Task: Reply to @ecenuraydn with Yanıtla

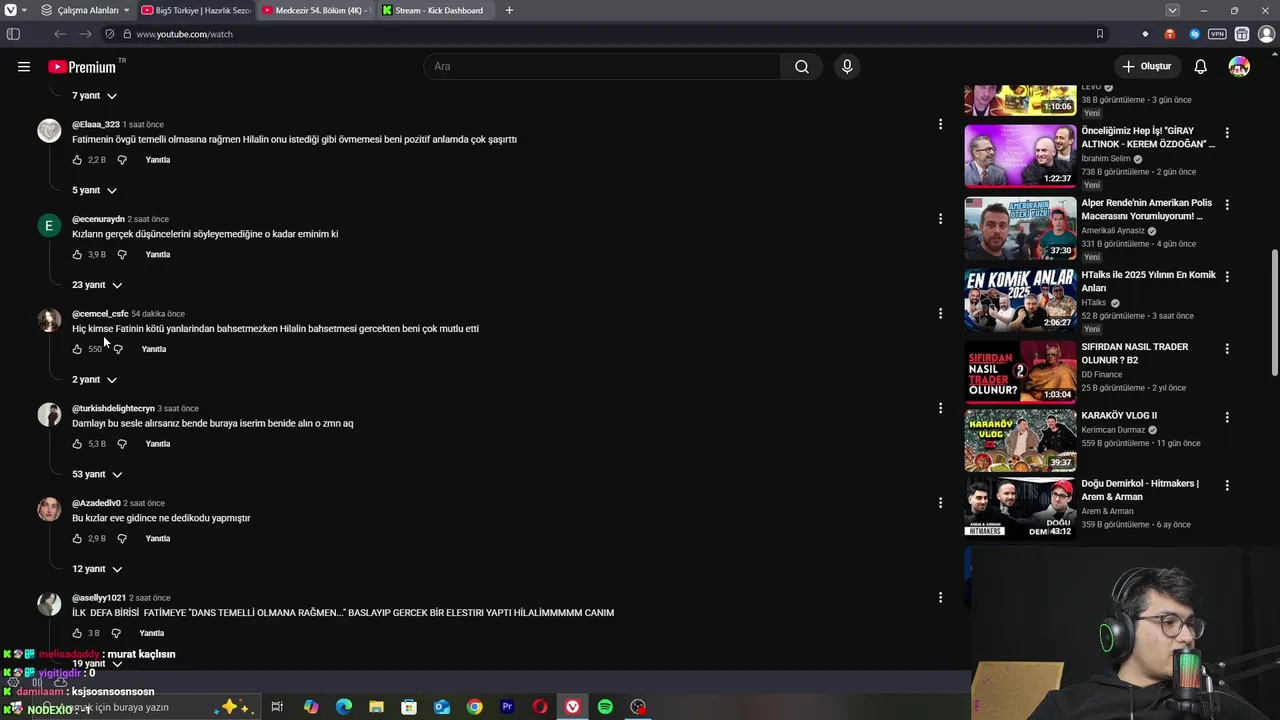Action: click(x=158, y=255)
